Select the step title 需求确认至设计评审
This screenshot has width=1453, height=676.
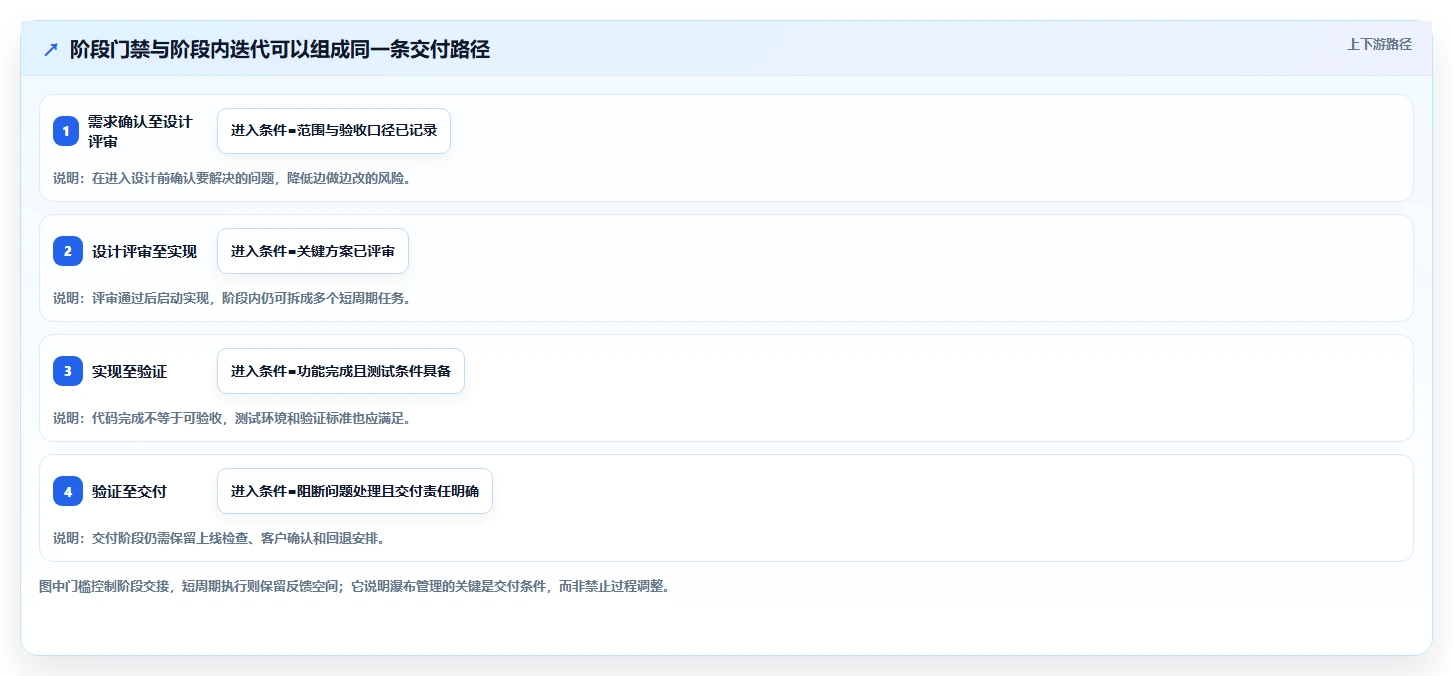(x=140, y=131)
